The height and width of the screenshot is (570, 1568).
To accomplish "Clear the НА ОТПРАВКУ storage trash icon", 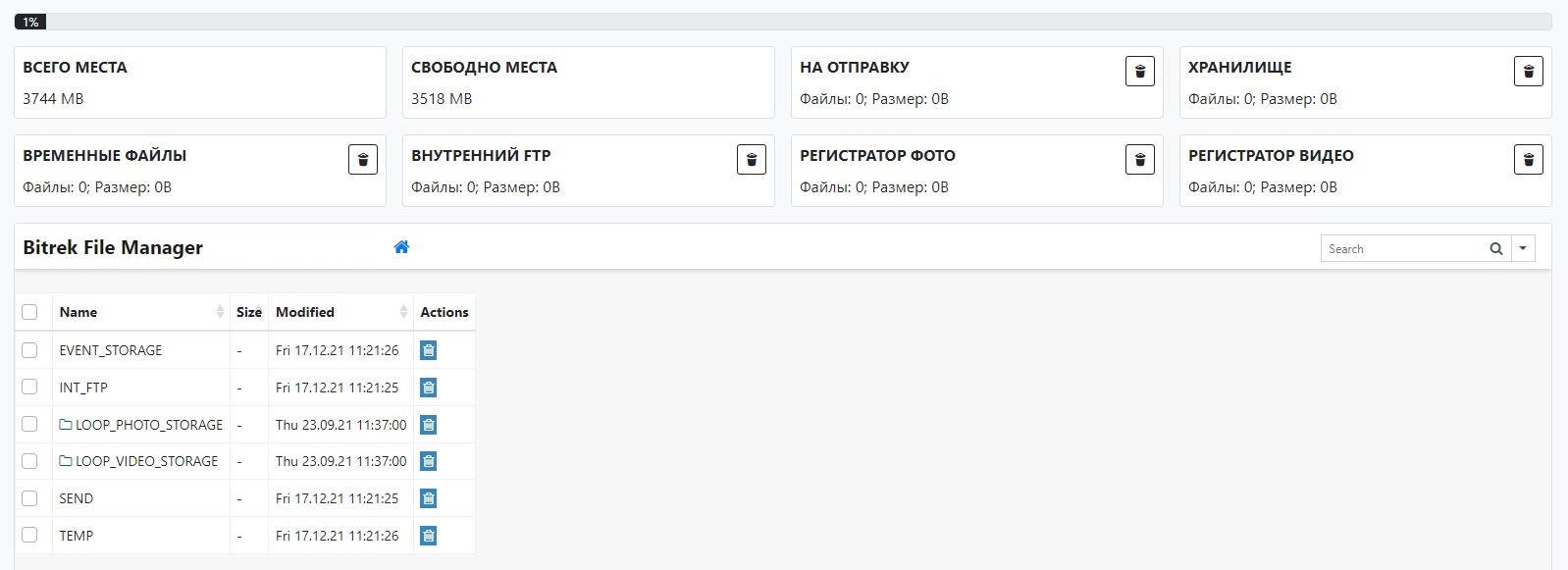I will pyautogui.click(x=1139, y=72).
